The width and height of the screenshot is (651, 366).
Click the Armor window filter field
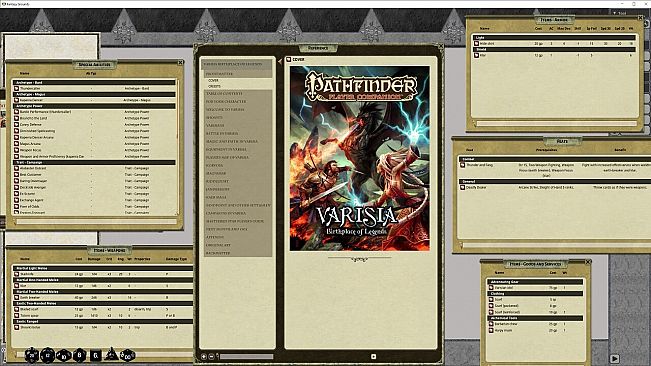557,124
